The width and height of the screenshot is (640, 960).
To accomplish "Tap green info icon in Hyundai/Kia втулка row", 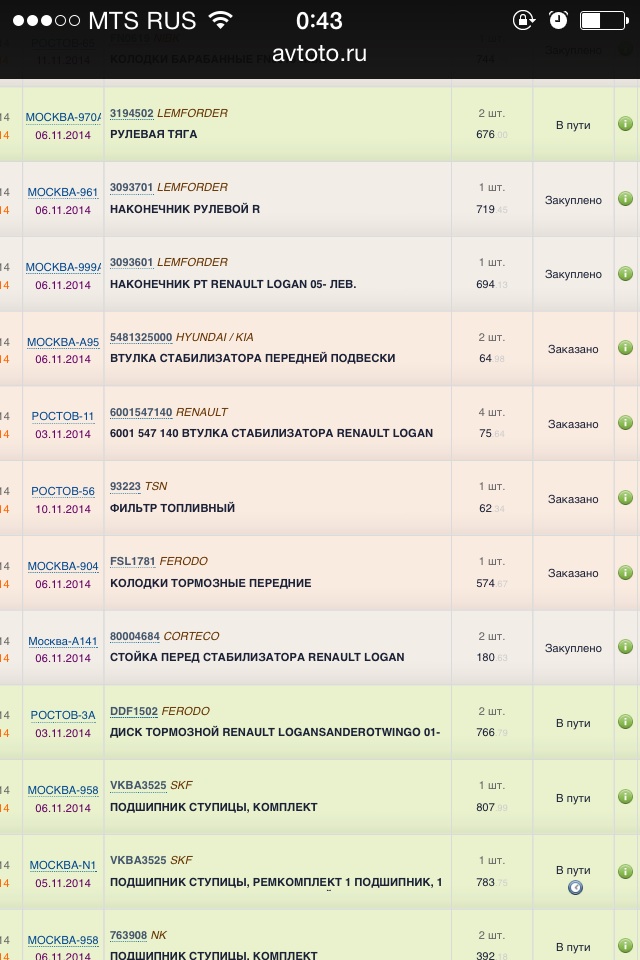I will click(x=625, y=348).
